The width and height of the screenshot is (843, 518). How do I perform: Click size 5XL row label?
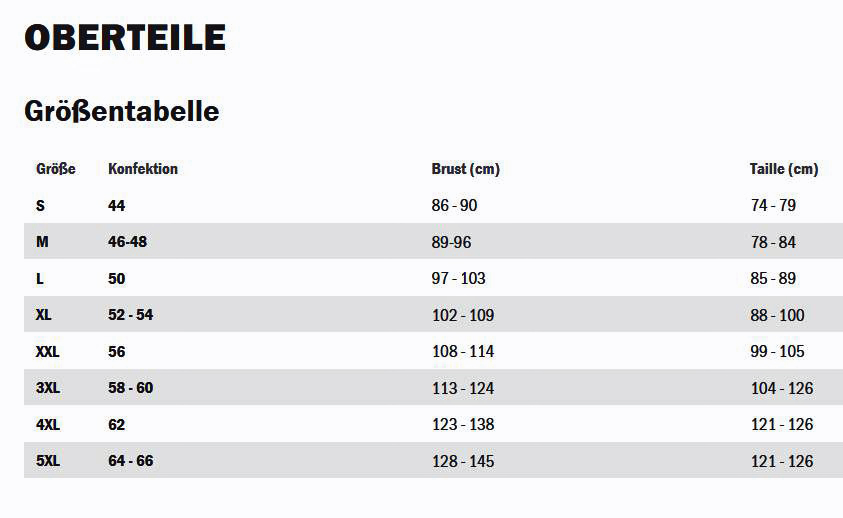48,461
